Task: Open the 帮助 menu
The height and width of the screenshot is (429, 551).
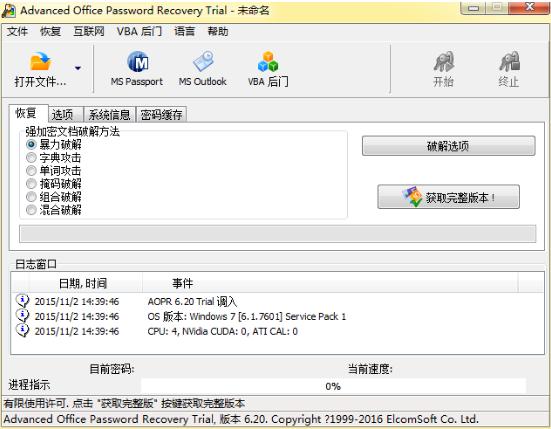Action: coord(218,32)
